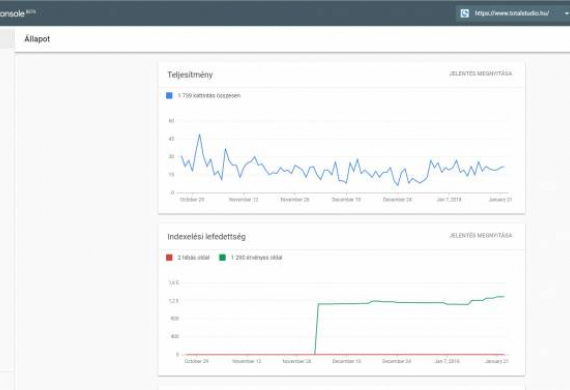Click the totalstudio.hu property site icon
570x390 pixels.
pos(465,13)
